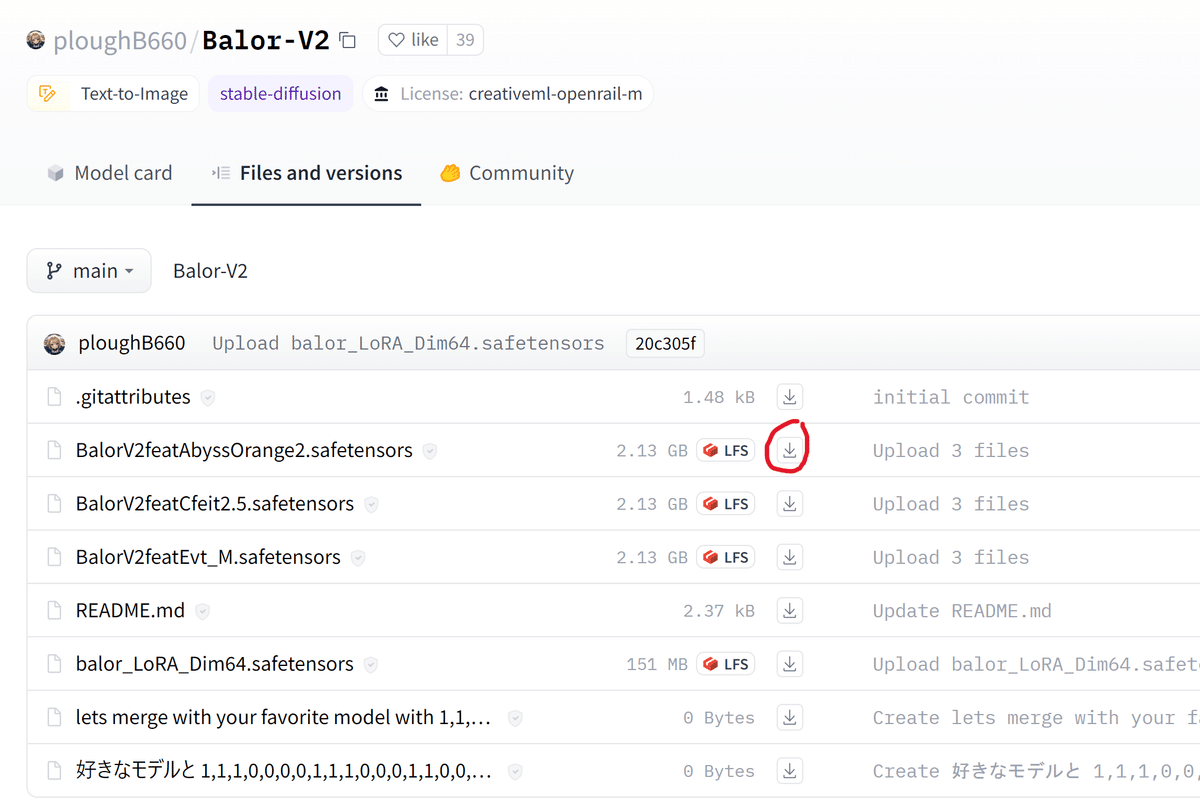Image resolution: width=1200 pixels, height=806 pixels.
Task: Click the LFS badge for balor_LoRA_Dim64
Action: (x=726, y=664)
